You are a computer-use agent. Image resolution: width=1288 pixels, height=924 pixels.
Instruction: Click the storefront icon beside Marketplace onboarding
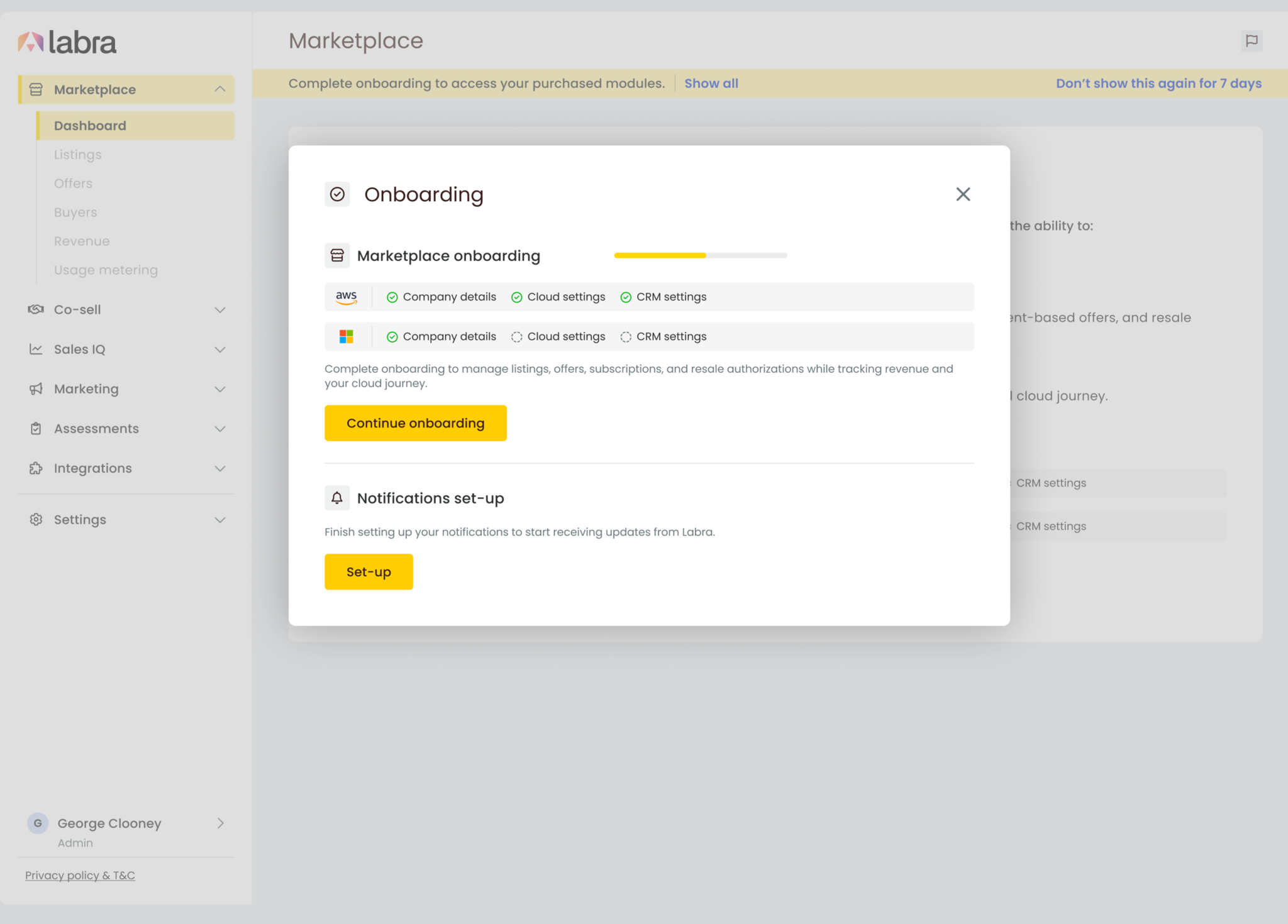click(x=337, y=255)
